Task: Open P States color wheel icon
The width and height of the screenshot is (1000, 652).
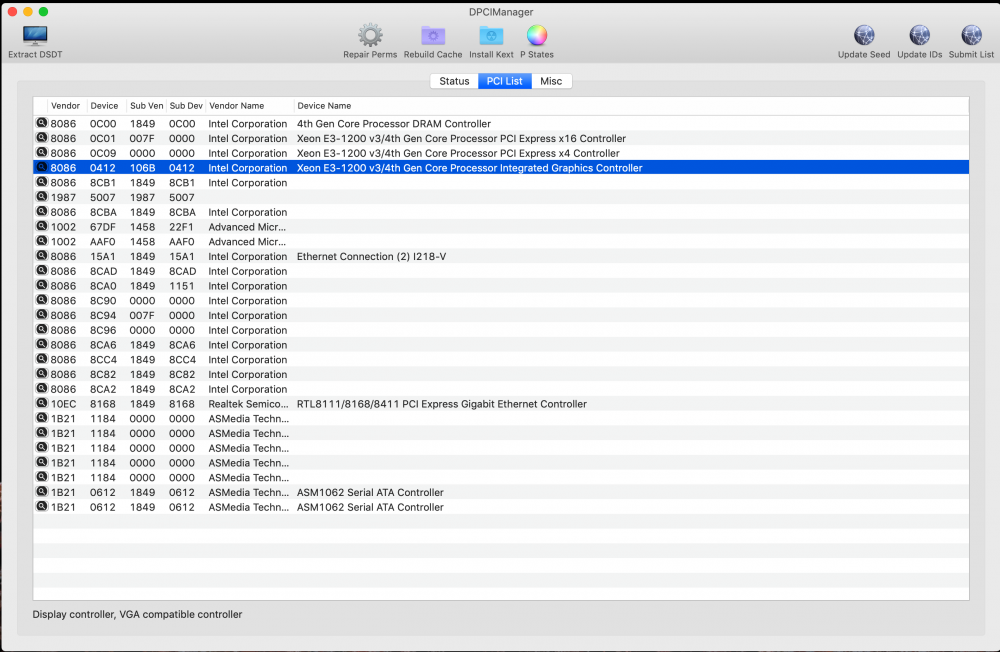Action: pyautogui.click(x=536, y=36)
